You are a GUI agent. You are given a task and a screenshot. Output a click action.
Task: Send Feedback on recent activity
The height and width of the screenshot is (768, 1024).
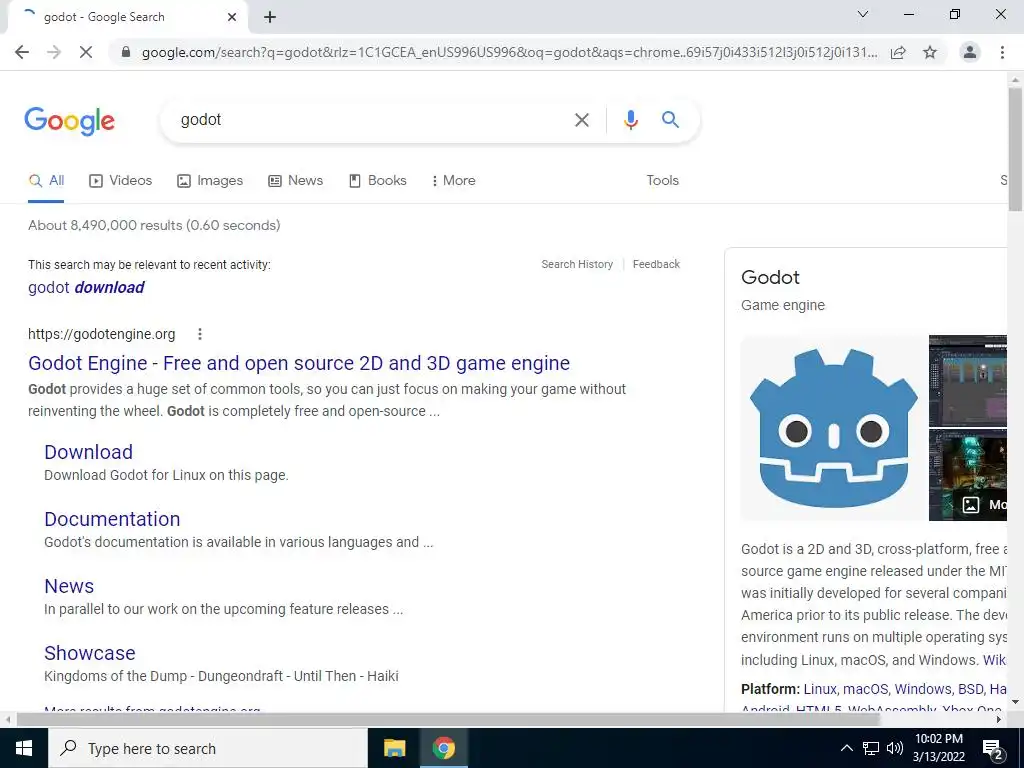click(656, 264)
